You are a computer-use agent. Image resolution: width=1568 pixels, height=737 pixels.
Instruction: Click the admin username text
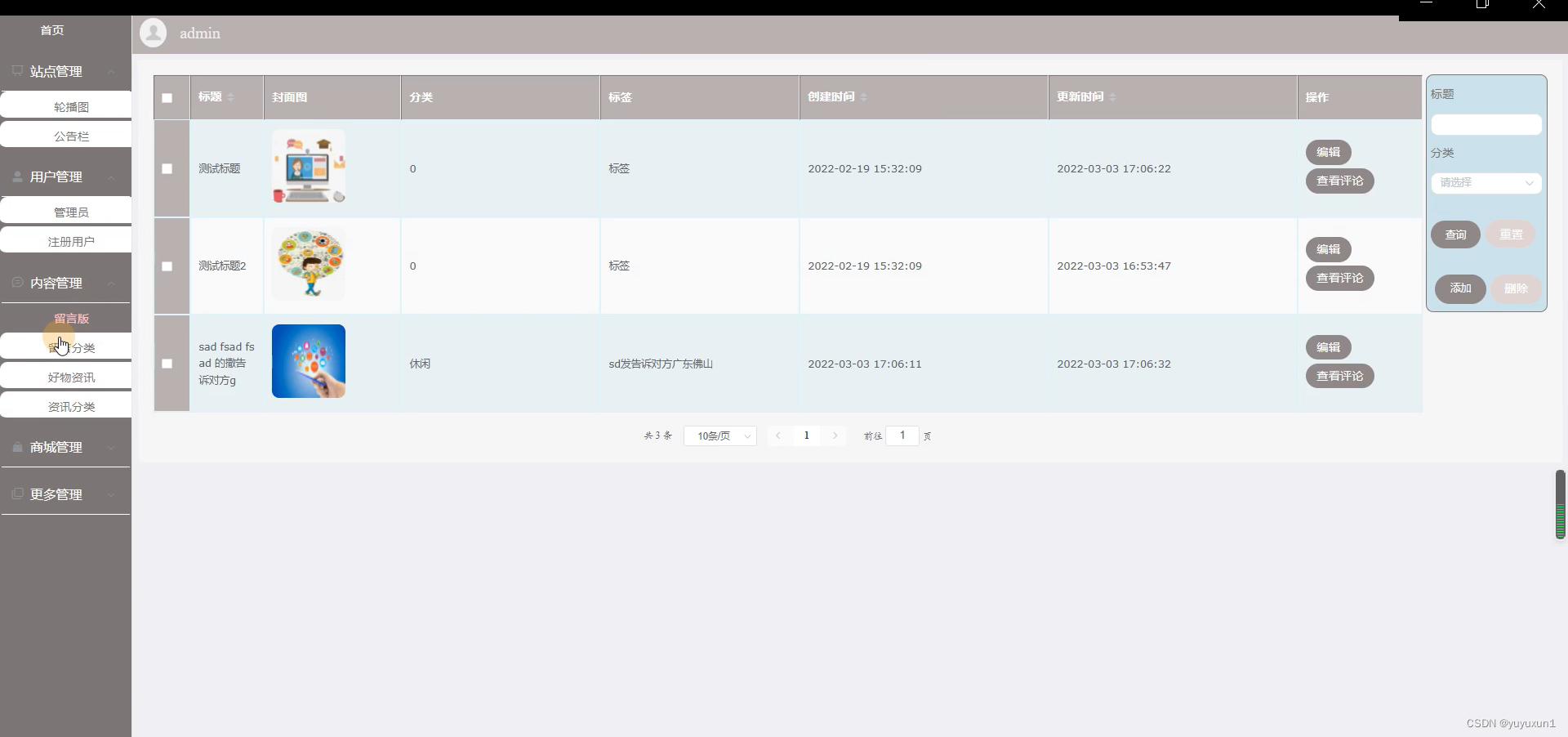[200, 33]
